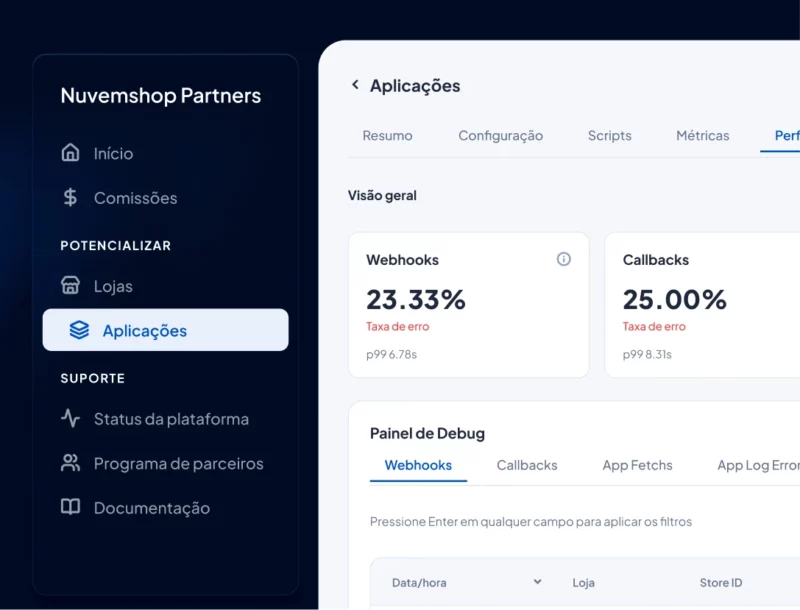Click the Aplicações layers icon
Image resolution: width=800 pixels, height=610 pixels.
(79, 330)
